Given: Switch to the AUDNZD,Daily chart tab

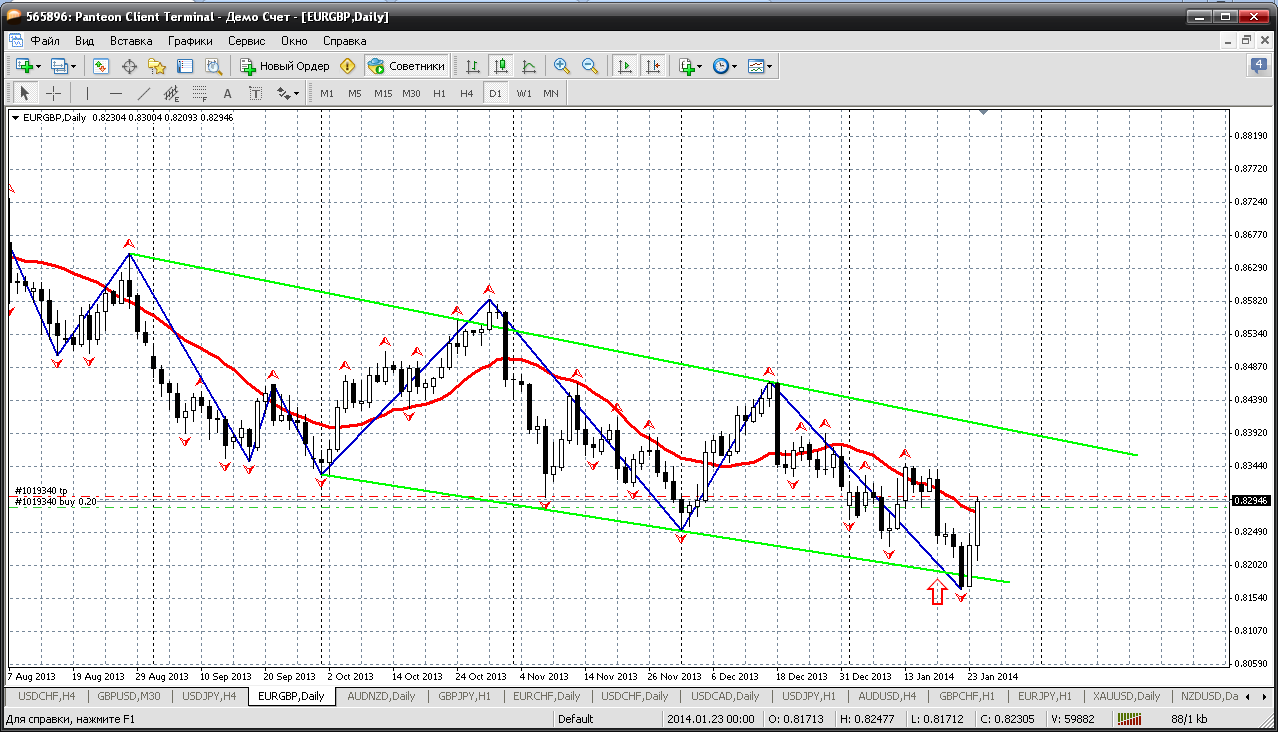Looking at the screenshot, I should [379, 696].
